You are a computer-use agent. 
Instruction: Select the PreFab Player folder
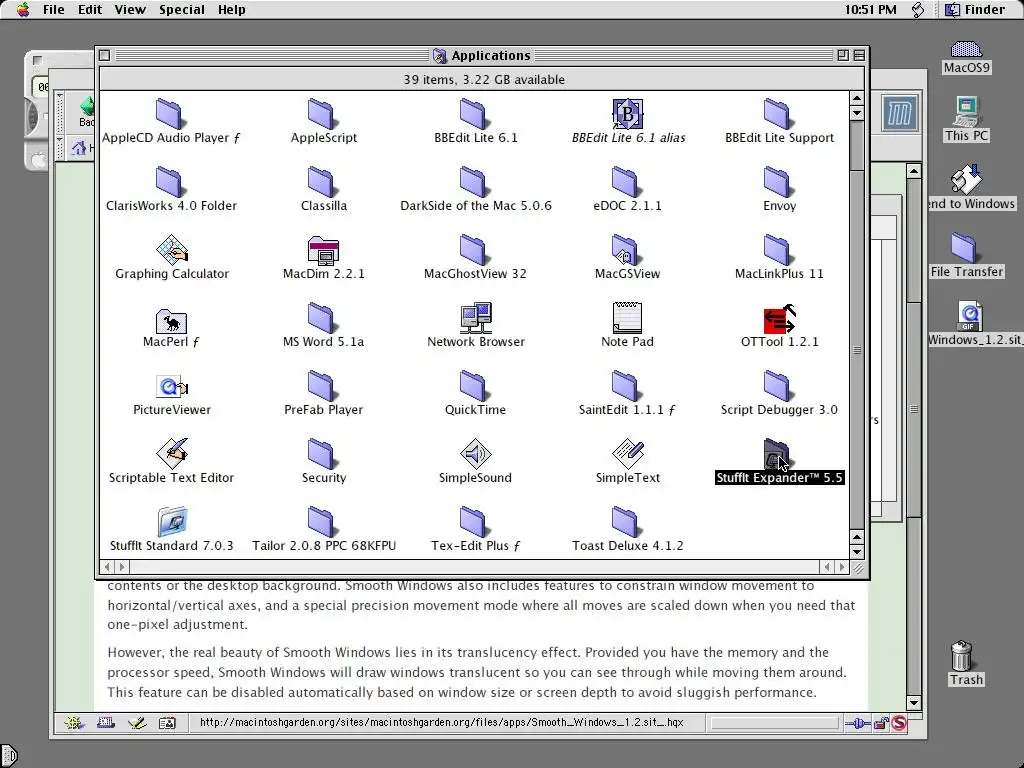(x=321, y=386)
